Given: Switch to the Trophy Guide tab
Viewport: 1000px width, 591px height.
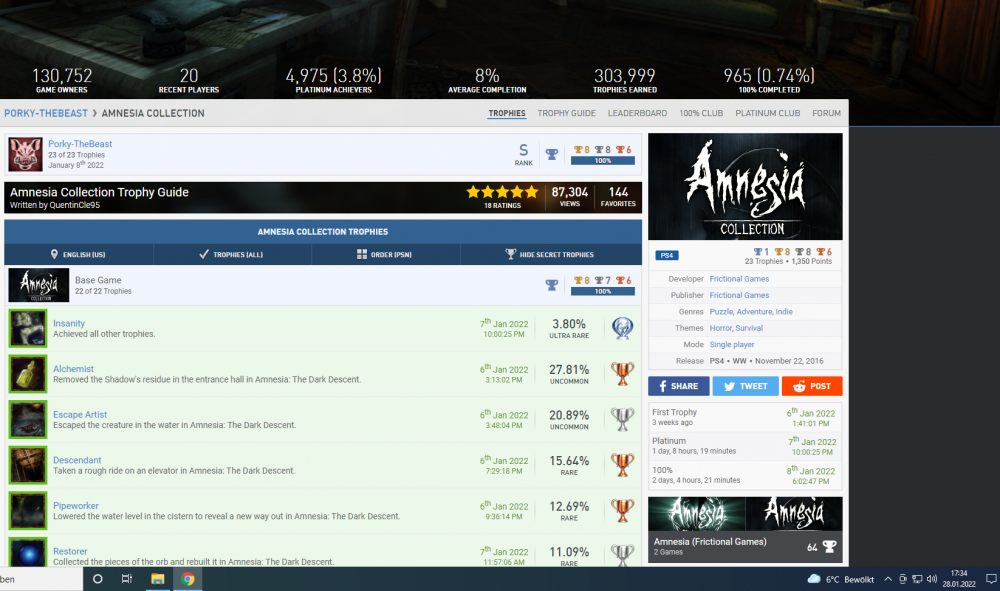Looking at the screenshot, I should (x=566, y=114).
